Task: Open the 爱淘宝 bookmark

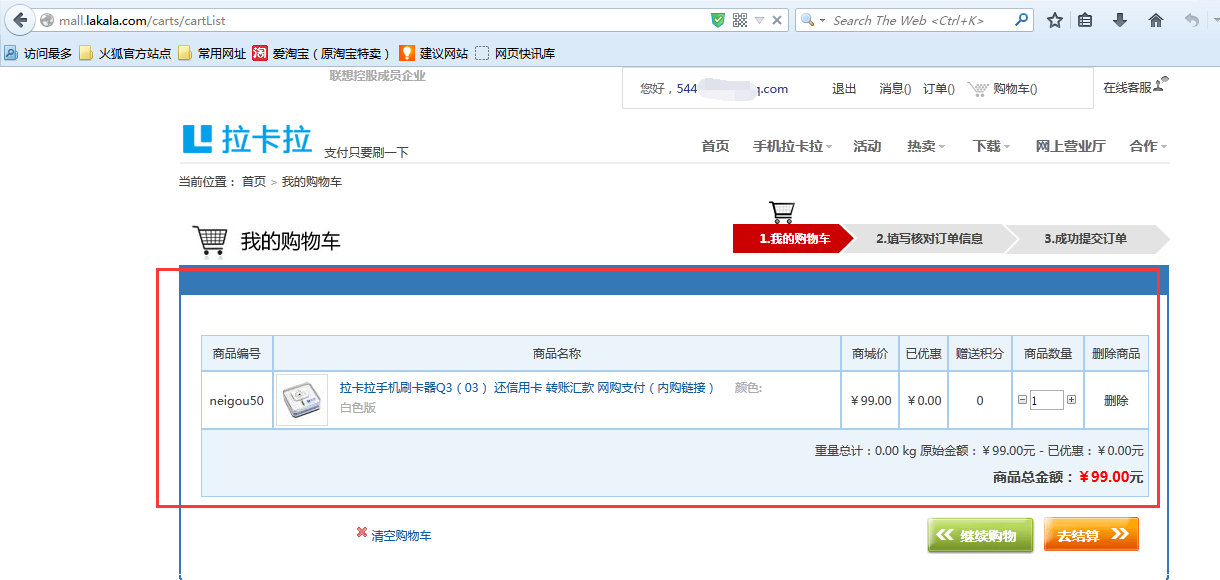Action: click(320, 54)
